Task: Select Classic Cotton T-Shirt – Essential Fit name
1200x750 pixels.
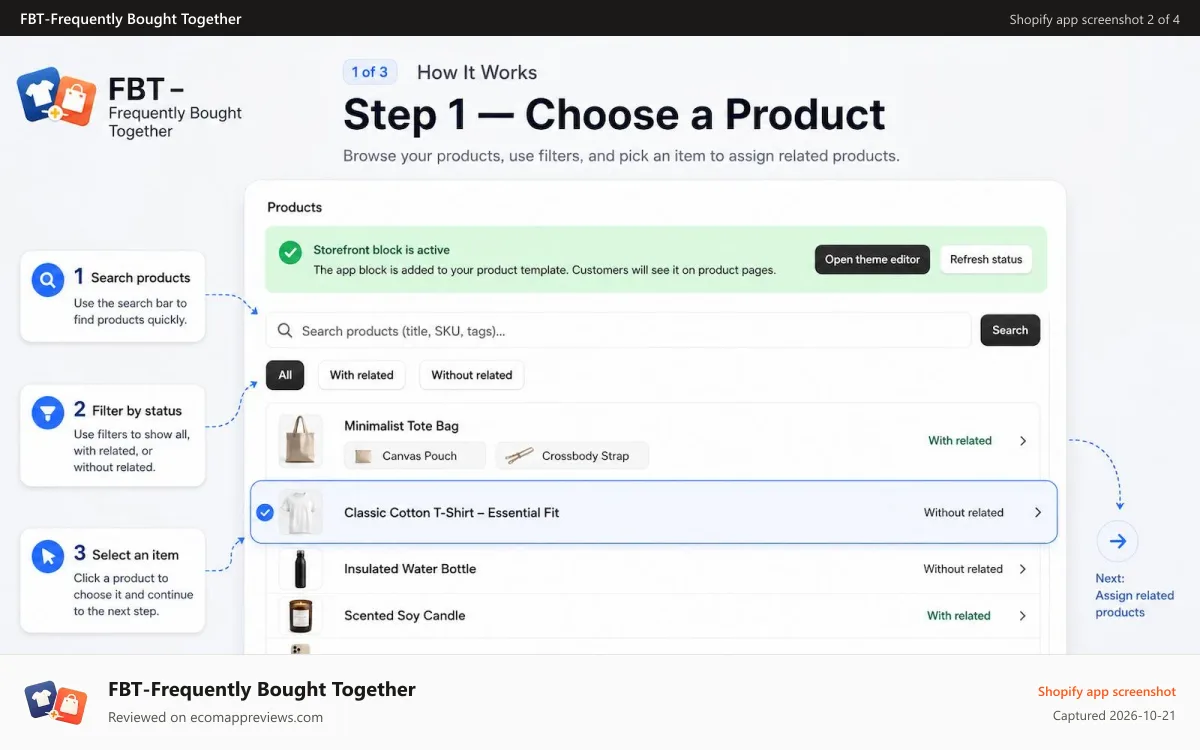Action: [x=451, y=512]
